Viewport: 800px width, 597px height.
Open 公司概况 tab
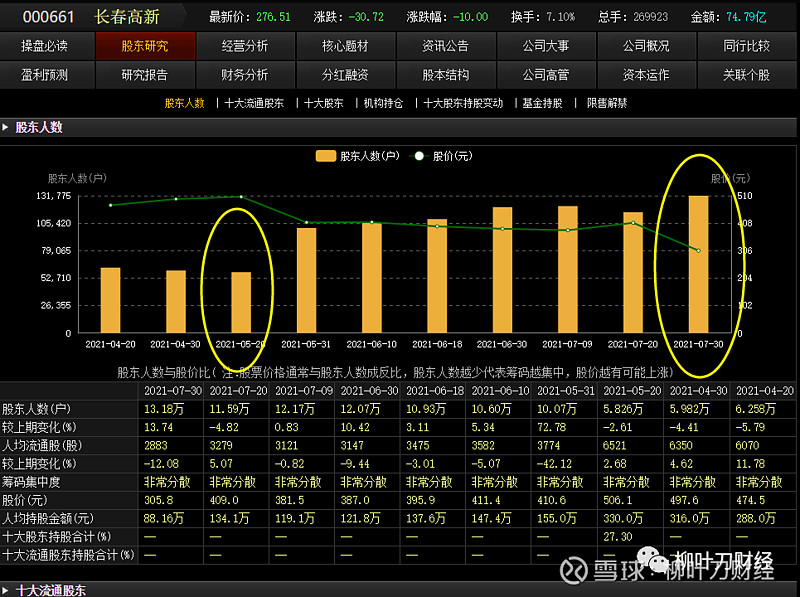tap(646, 46)
